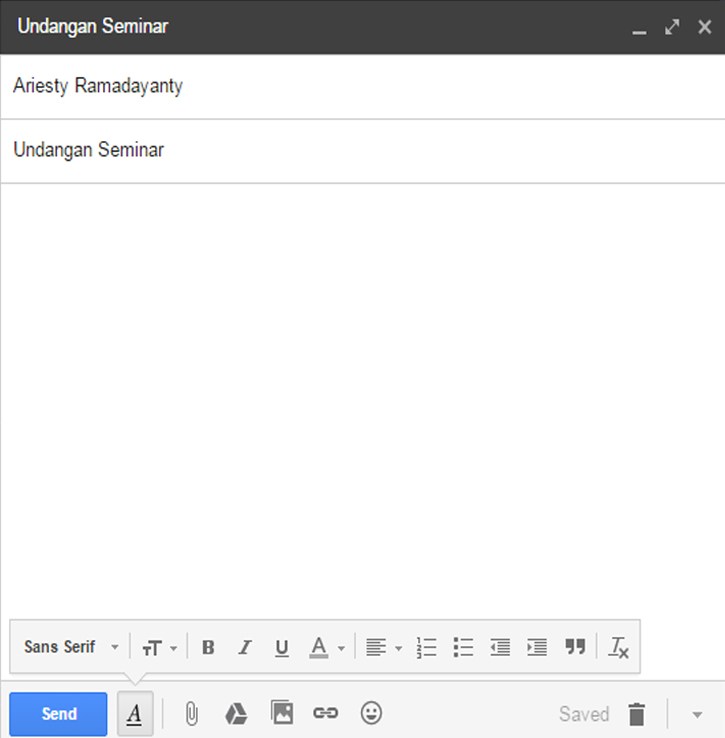Open the more options arrow by the trash
Screen dimensions: 725x738
coord(697,714)
